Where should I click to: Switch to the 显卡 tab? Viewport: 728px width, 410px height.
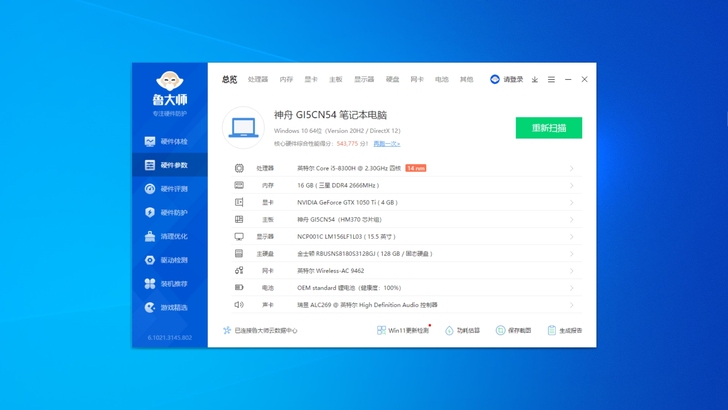pyautogui.click(x=311, y=79)
